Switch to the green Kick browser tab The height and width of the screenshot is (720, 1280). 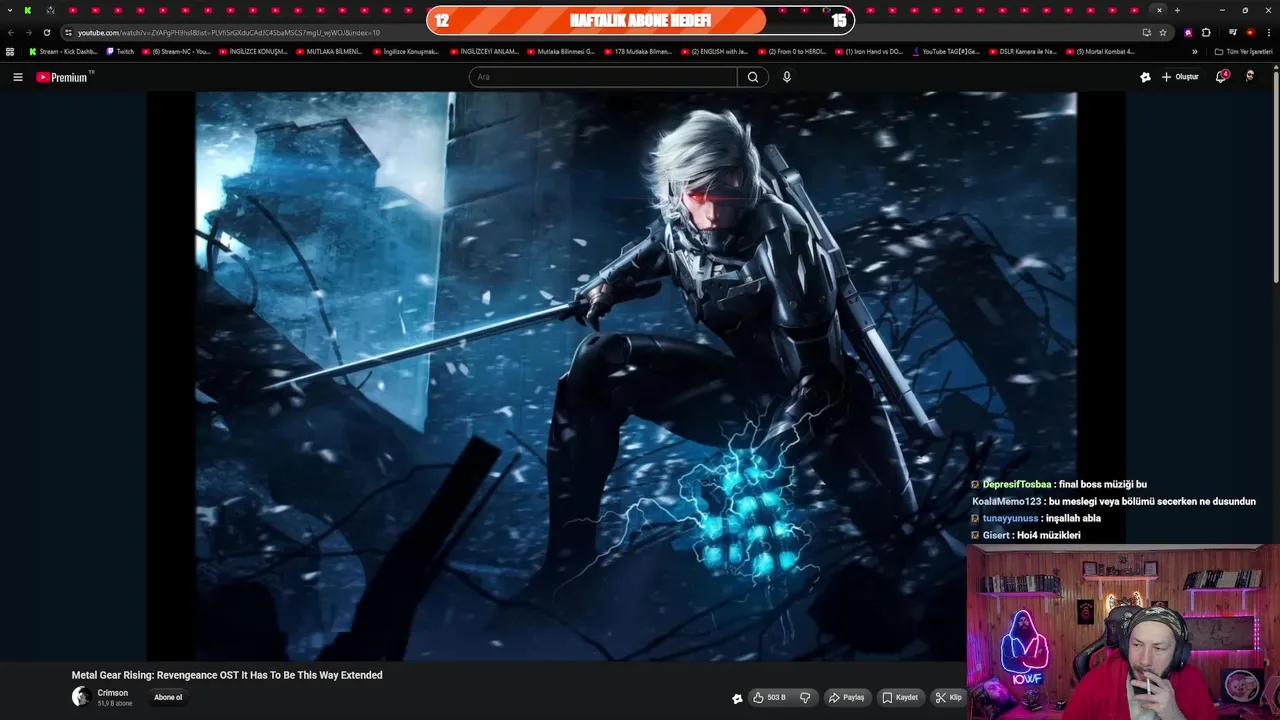coord(27,10)
